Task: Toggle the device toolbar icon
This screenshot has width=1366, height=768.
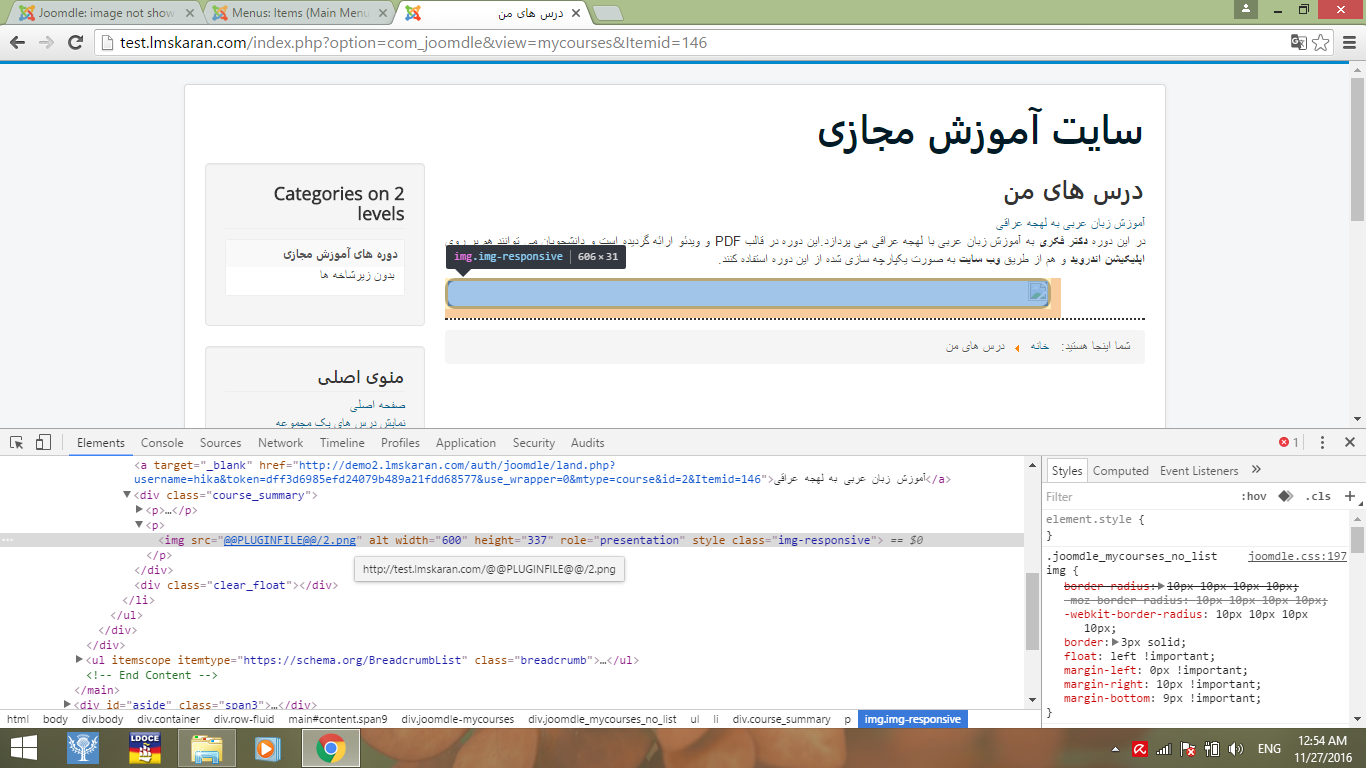Action: click(x=43, y=443)
